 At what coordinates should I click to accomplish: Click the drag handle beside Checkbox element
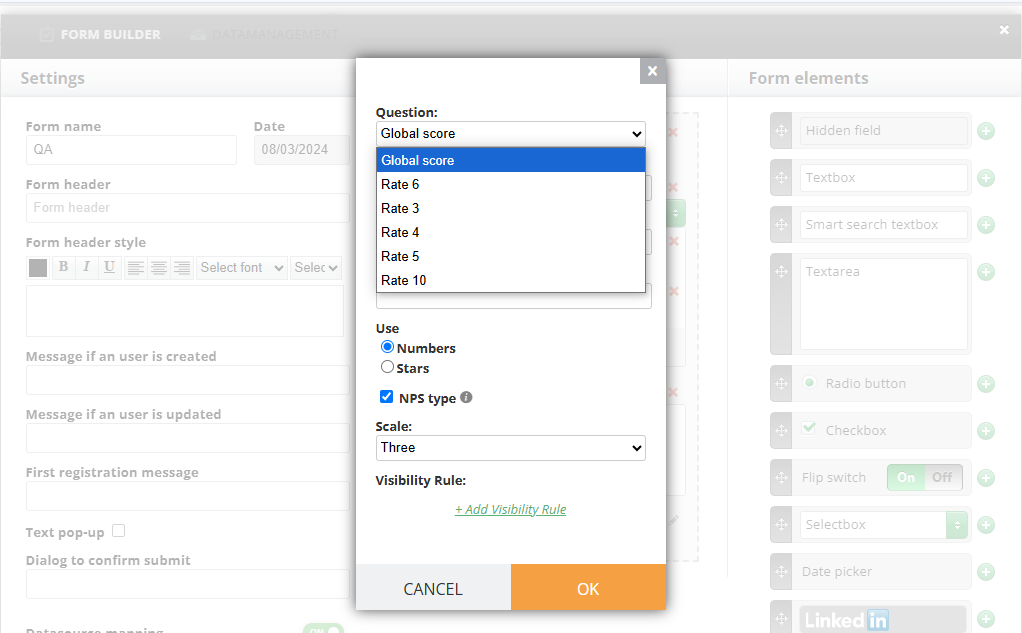781,430
